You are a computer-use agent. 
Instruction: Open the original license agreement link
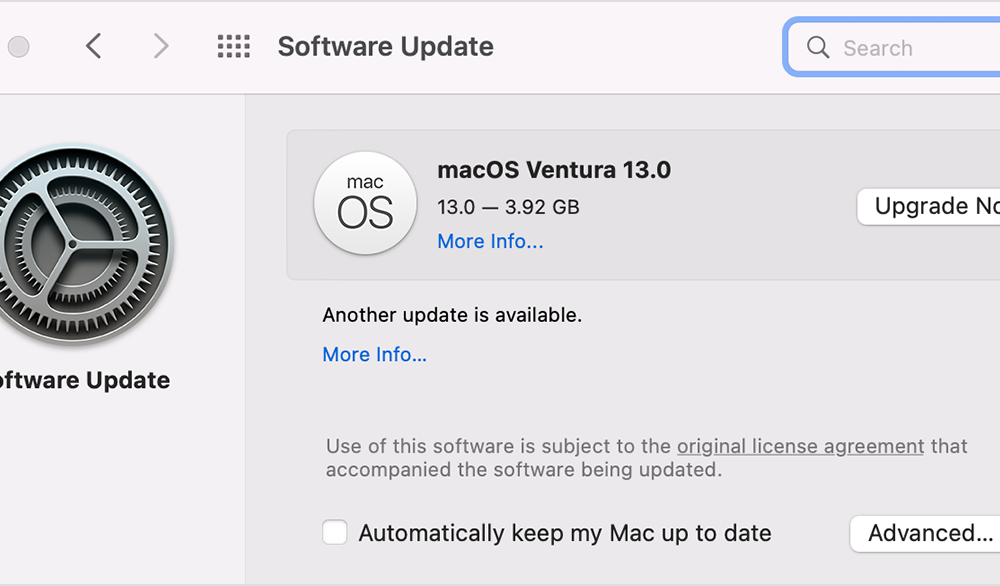pos(800,446)
